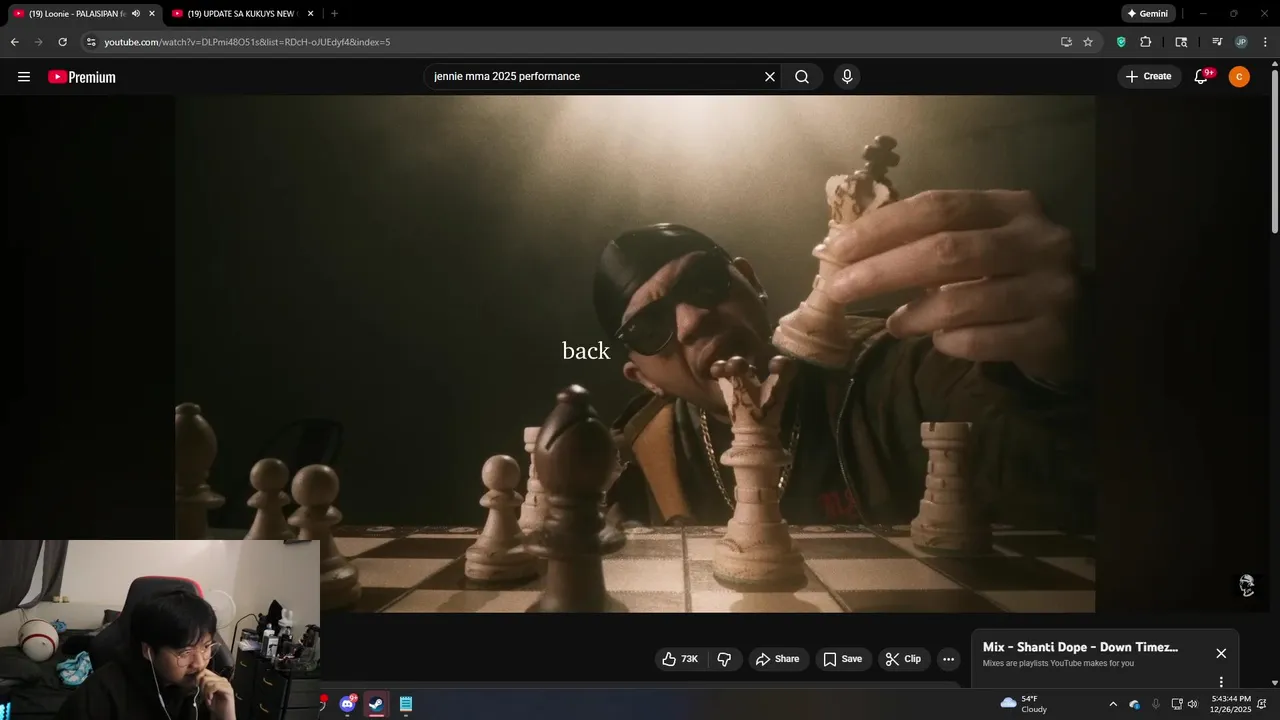
Task: Bookmark this page with the star
Action: pos(1088,42)
